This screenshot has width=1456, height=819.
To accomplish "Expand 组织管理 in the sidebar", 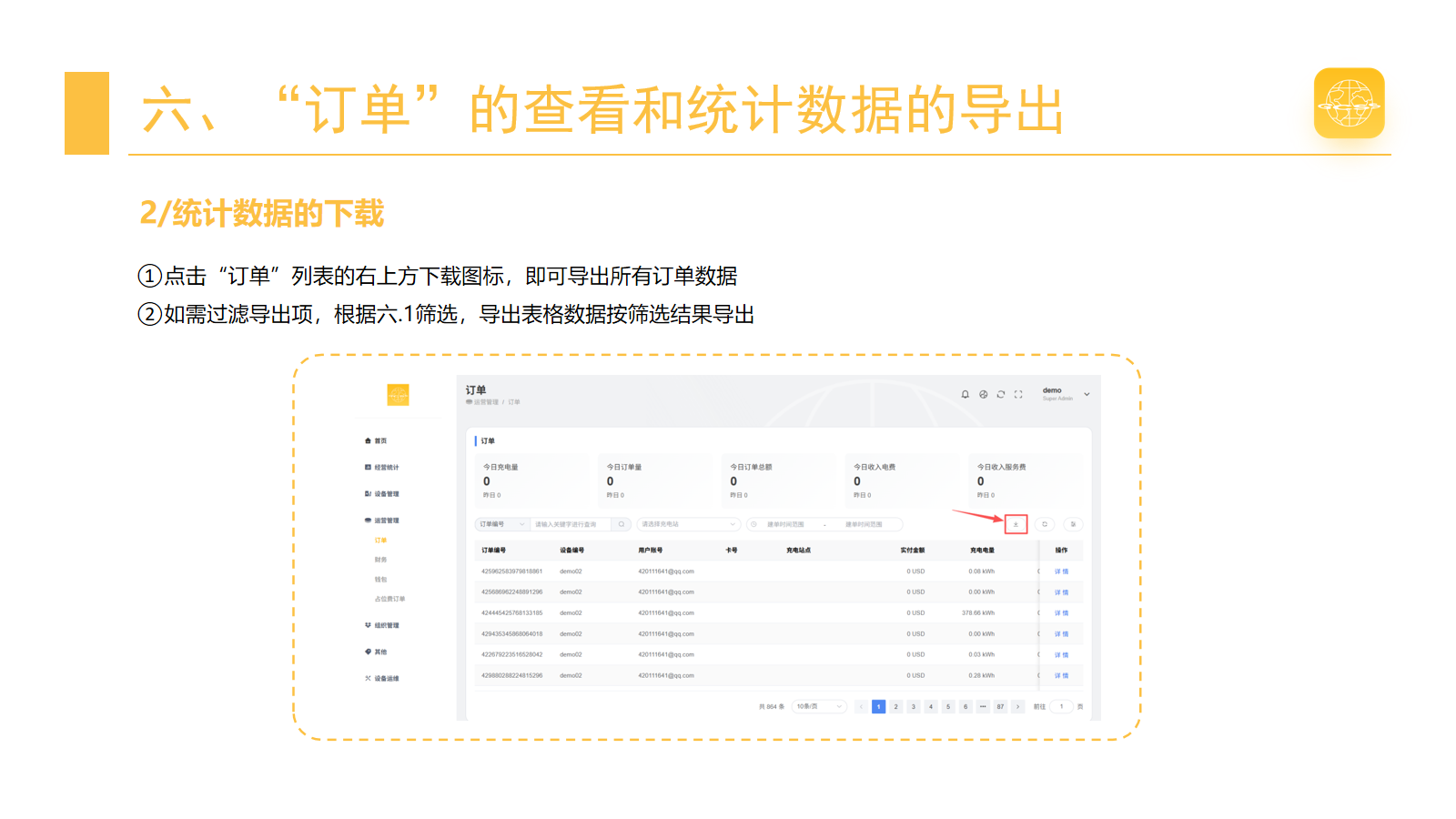I will (x=382, y=625).
